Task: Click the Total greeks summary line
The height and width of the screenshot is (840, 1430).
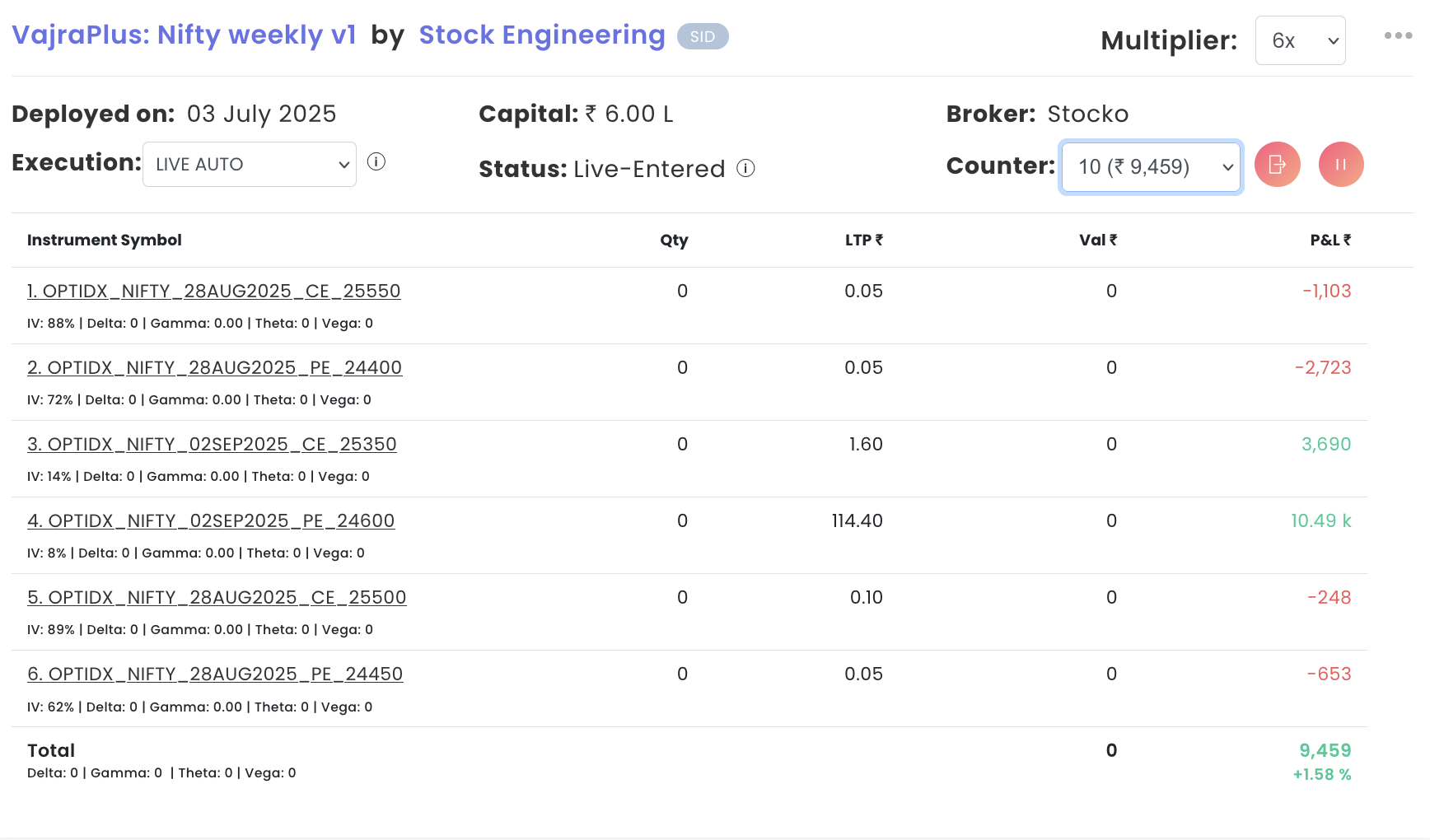Action: [161, 772]
